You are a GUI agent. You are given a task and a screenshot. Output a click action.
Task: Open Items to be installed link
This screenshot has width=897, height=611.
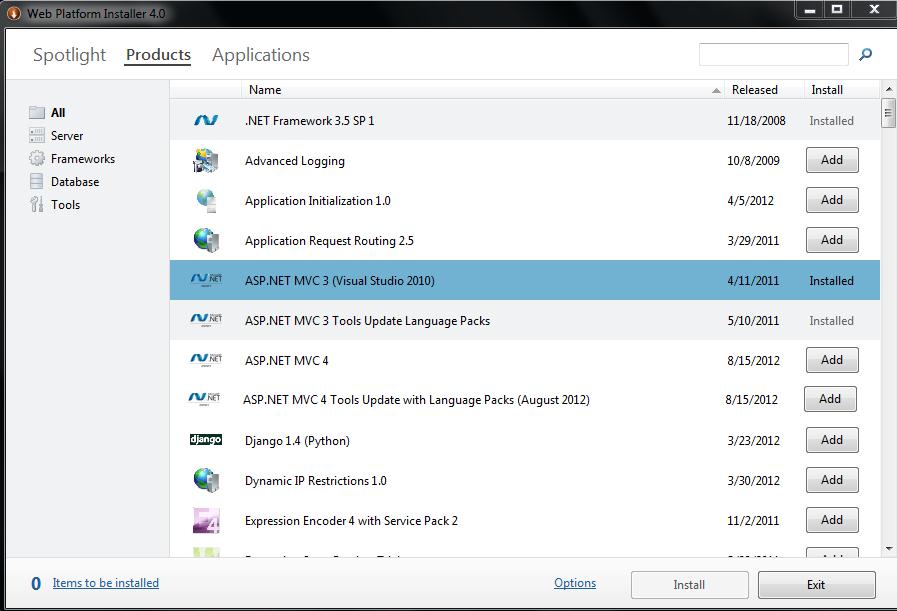[106, 583]
